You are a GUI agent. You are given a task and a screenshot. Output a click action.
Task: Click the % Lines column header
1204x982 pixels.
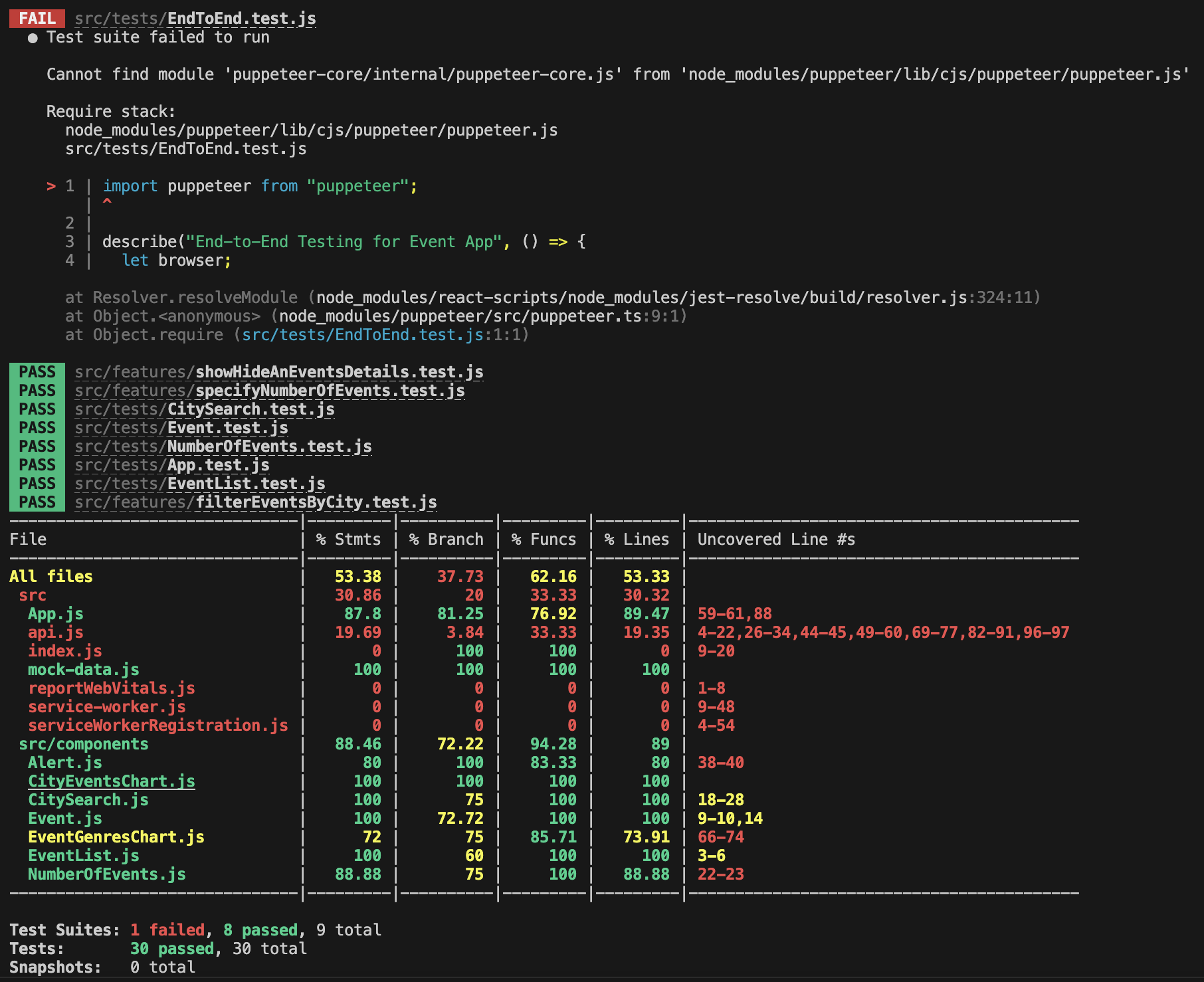click(637, 540)
